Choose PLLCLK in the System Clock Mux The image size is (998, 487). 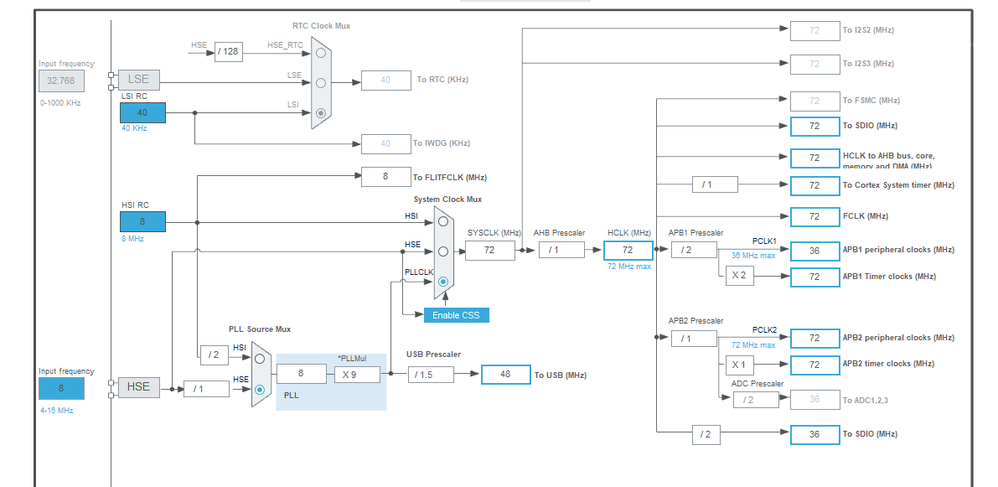pos(443,281)
